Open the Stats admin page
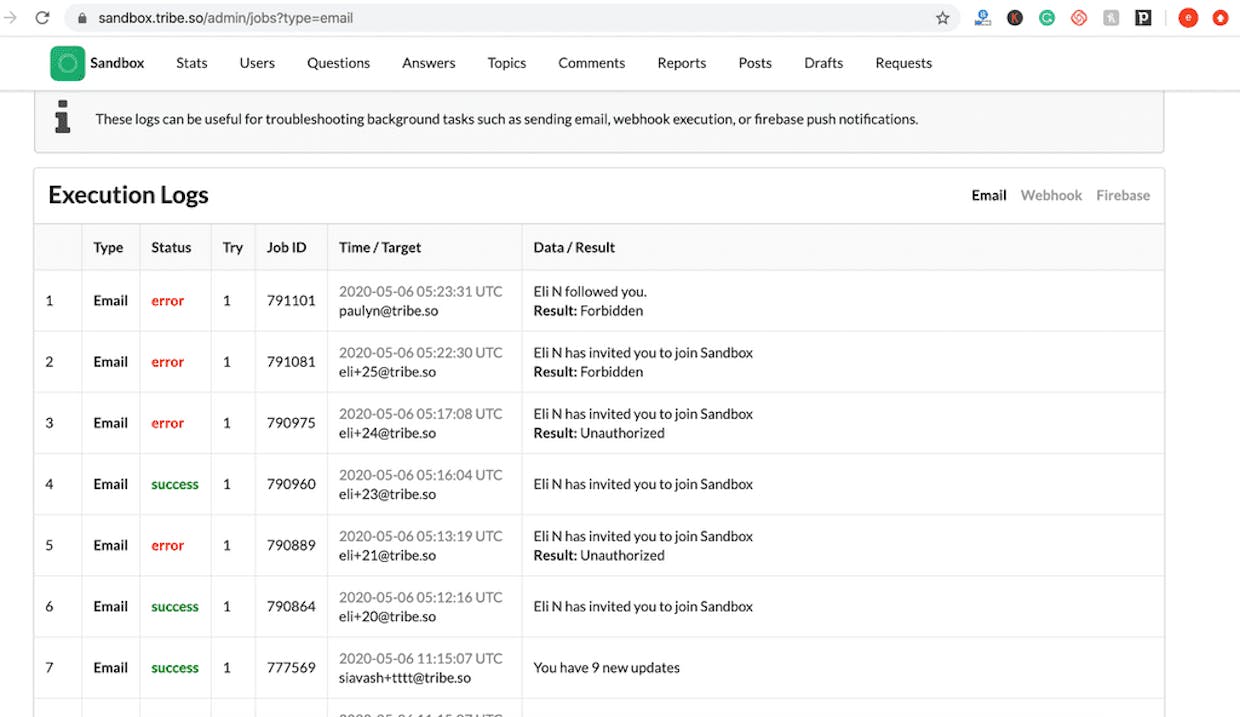Image resolution: width=1240 pixels, height=717 pixels. [192, 63]
